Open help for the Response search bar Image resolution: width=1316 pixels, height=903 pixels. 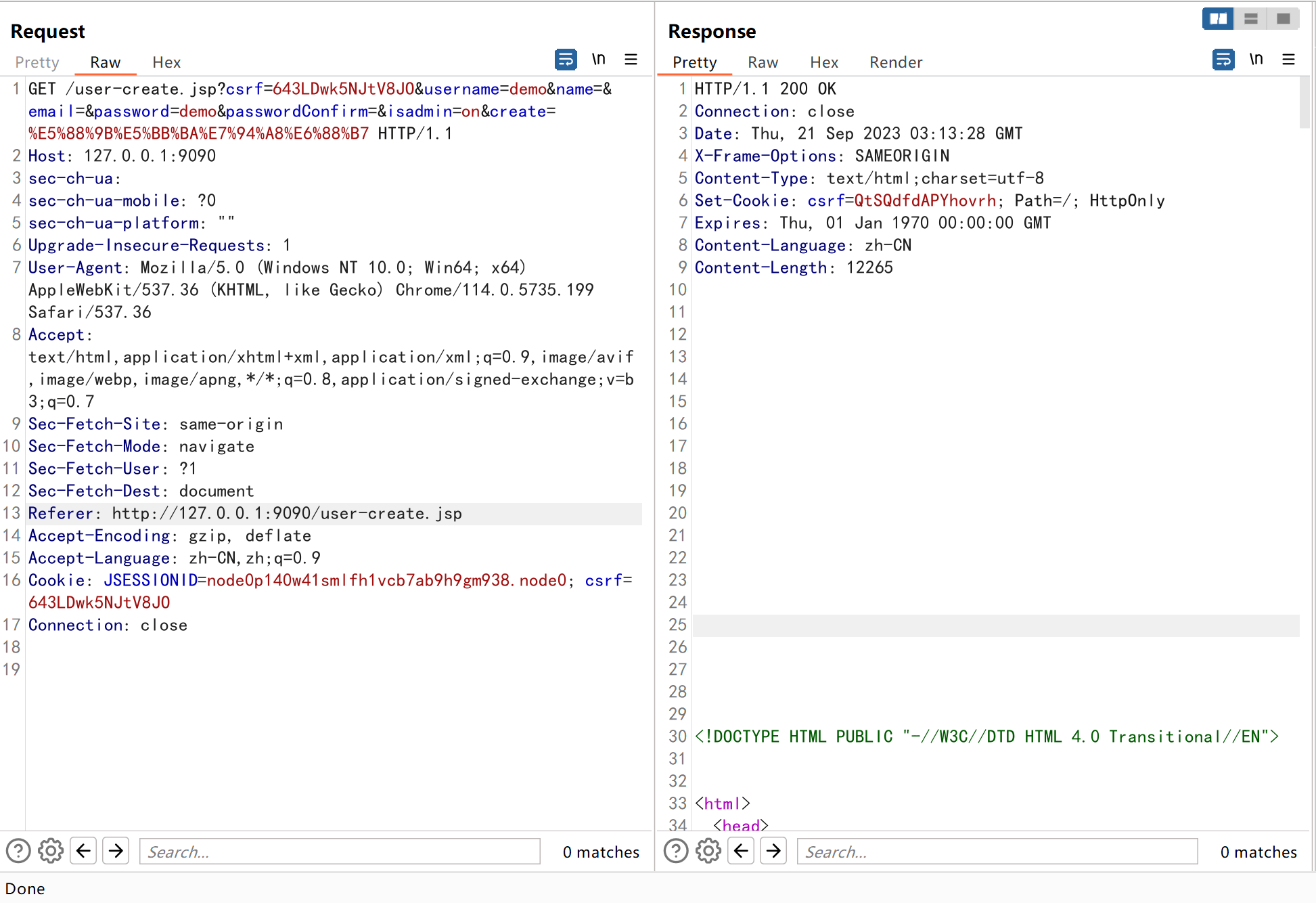click(676, 851)
